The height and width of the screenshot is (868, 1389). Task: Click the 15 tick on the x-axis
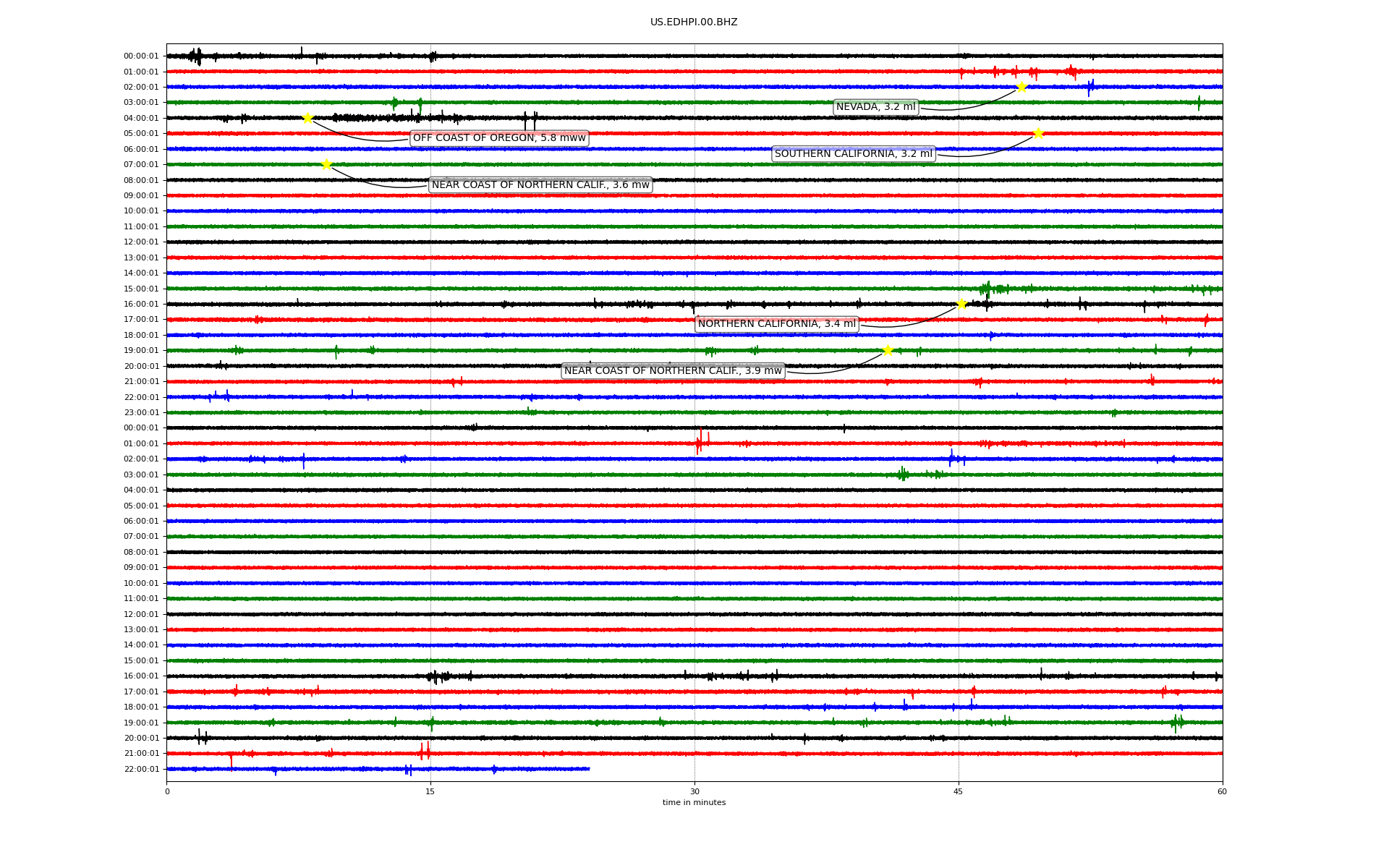pos(430,791)
